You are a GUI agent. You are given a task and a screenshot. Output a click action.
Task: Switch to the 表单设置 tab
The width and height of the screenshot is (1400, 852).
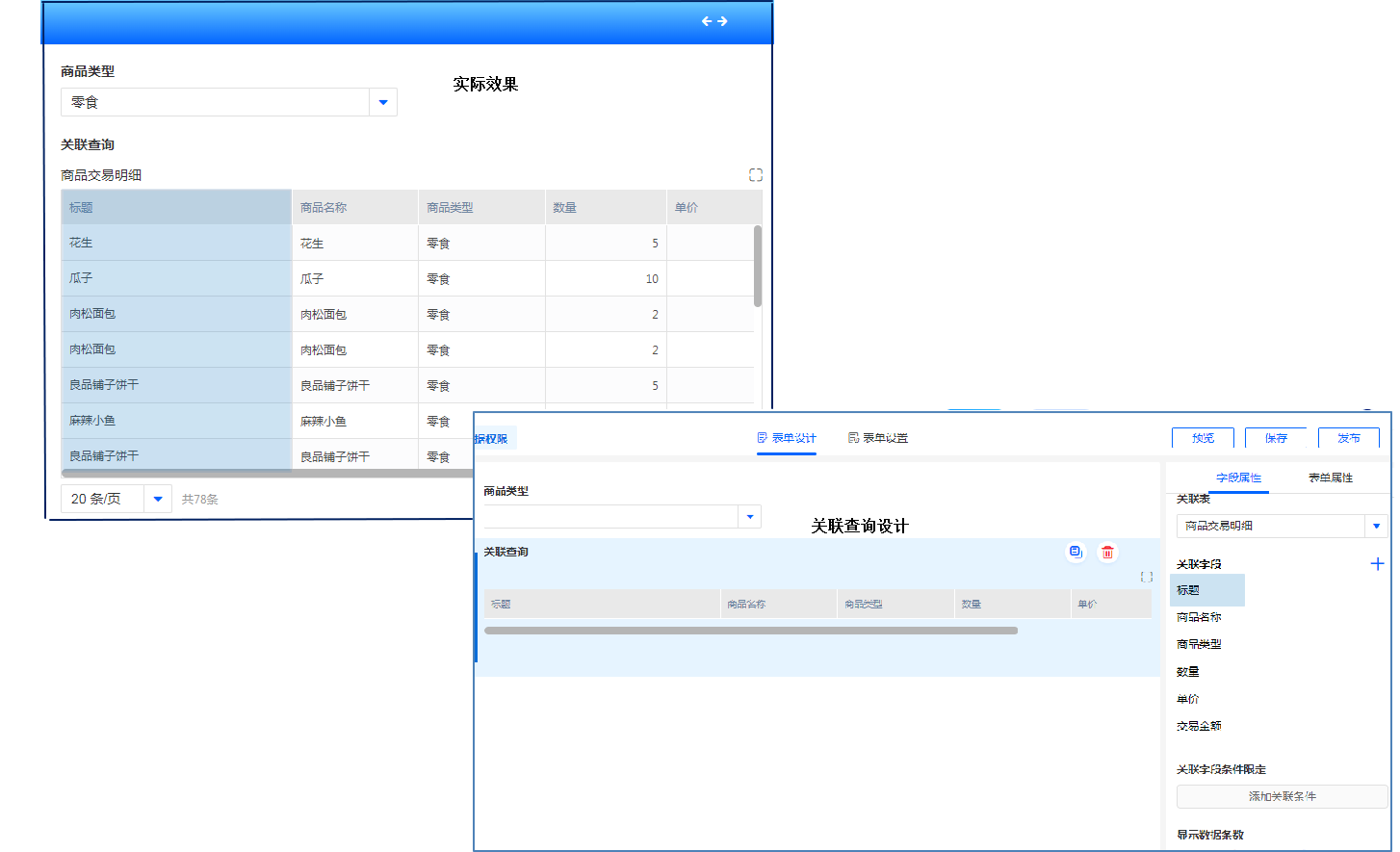tap(878, 438)
